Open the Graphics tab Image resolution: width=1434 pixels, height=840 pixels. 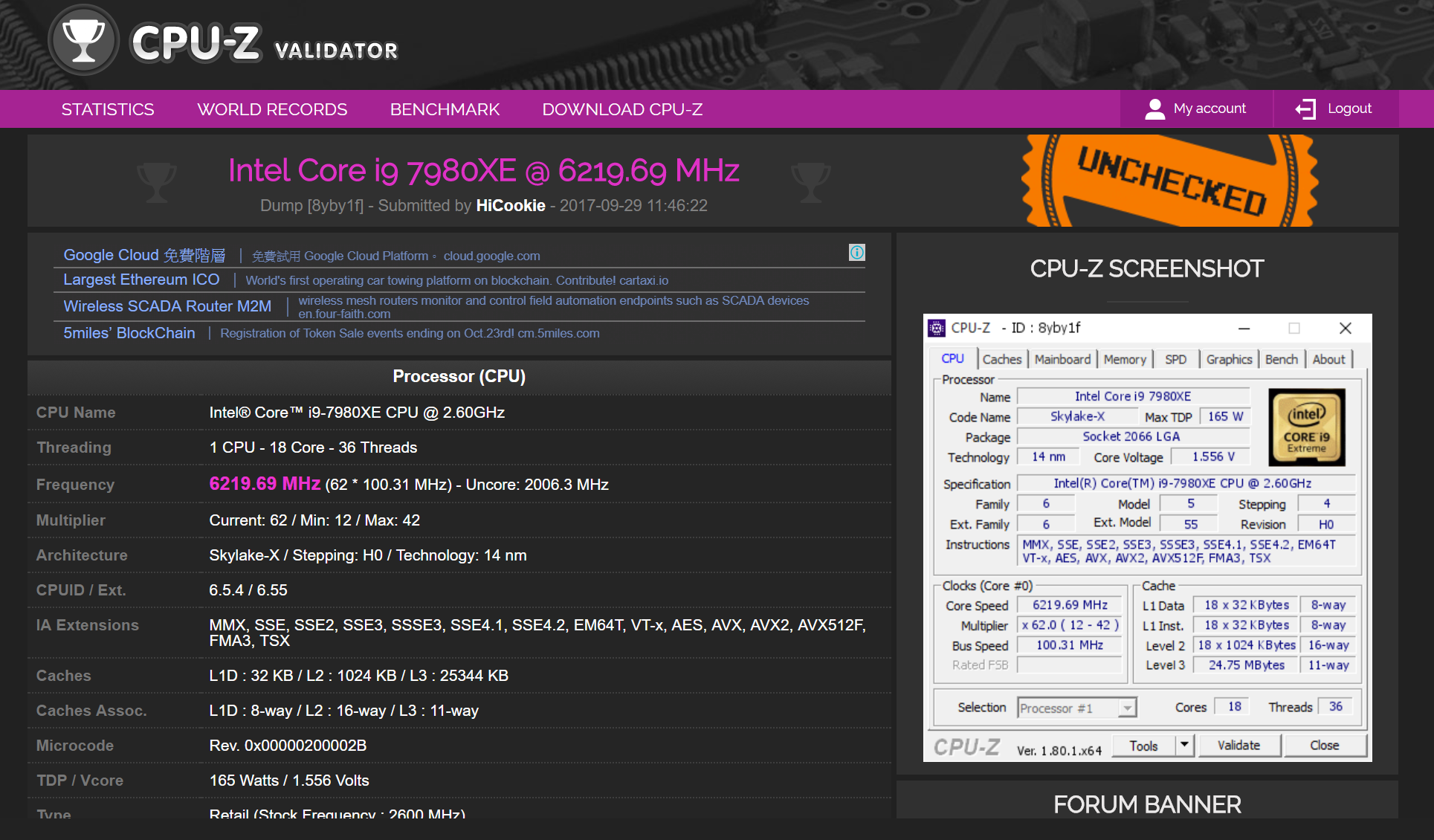1229,359
